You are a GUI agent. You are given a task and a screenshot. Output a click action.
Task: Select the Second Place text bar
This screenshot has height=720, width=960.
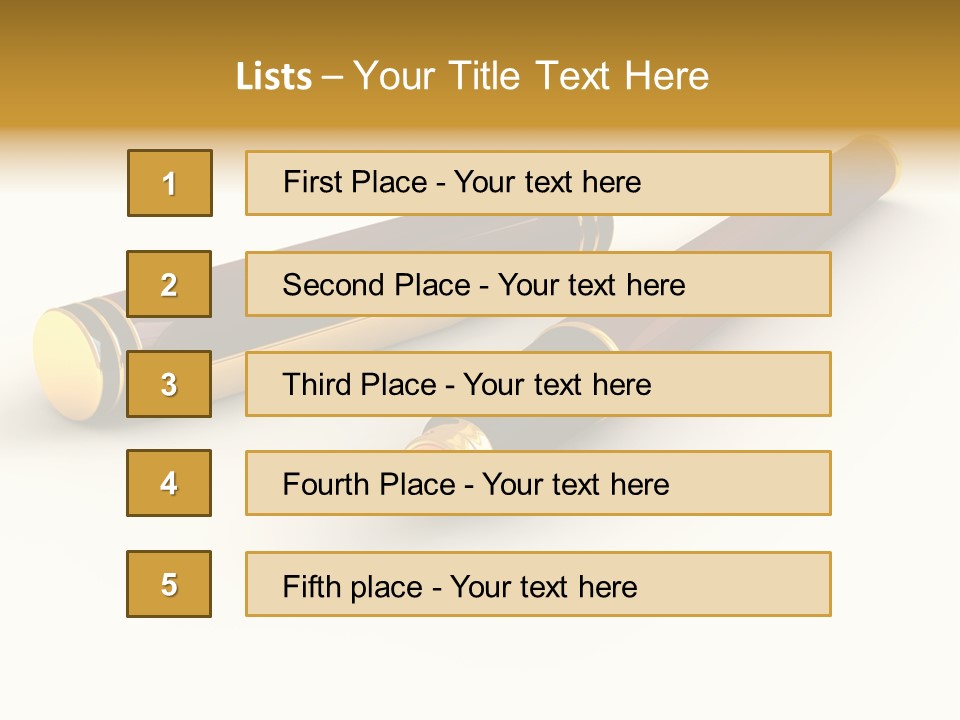tap(538, 284)
